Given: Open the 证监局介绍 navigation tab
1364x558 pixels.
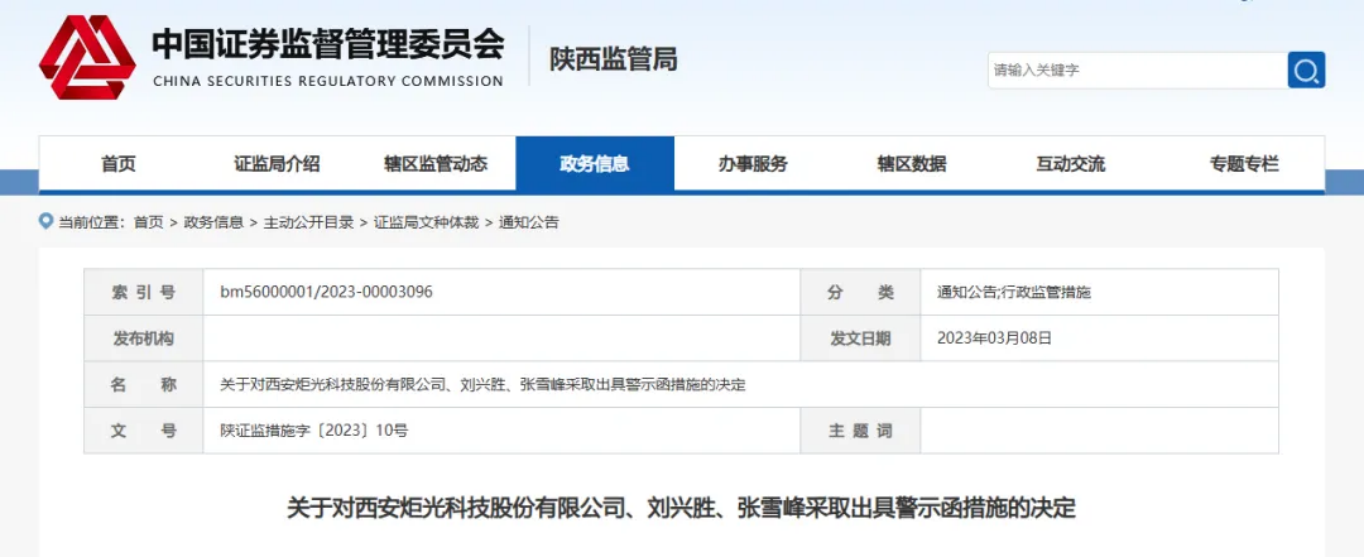Looking at the screenshot, I should pyautogui.click(x=277, y=164).
